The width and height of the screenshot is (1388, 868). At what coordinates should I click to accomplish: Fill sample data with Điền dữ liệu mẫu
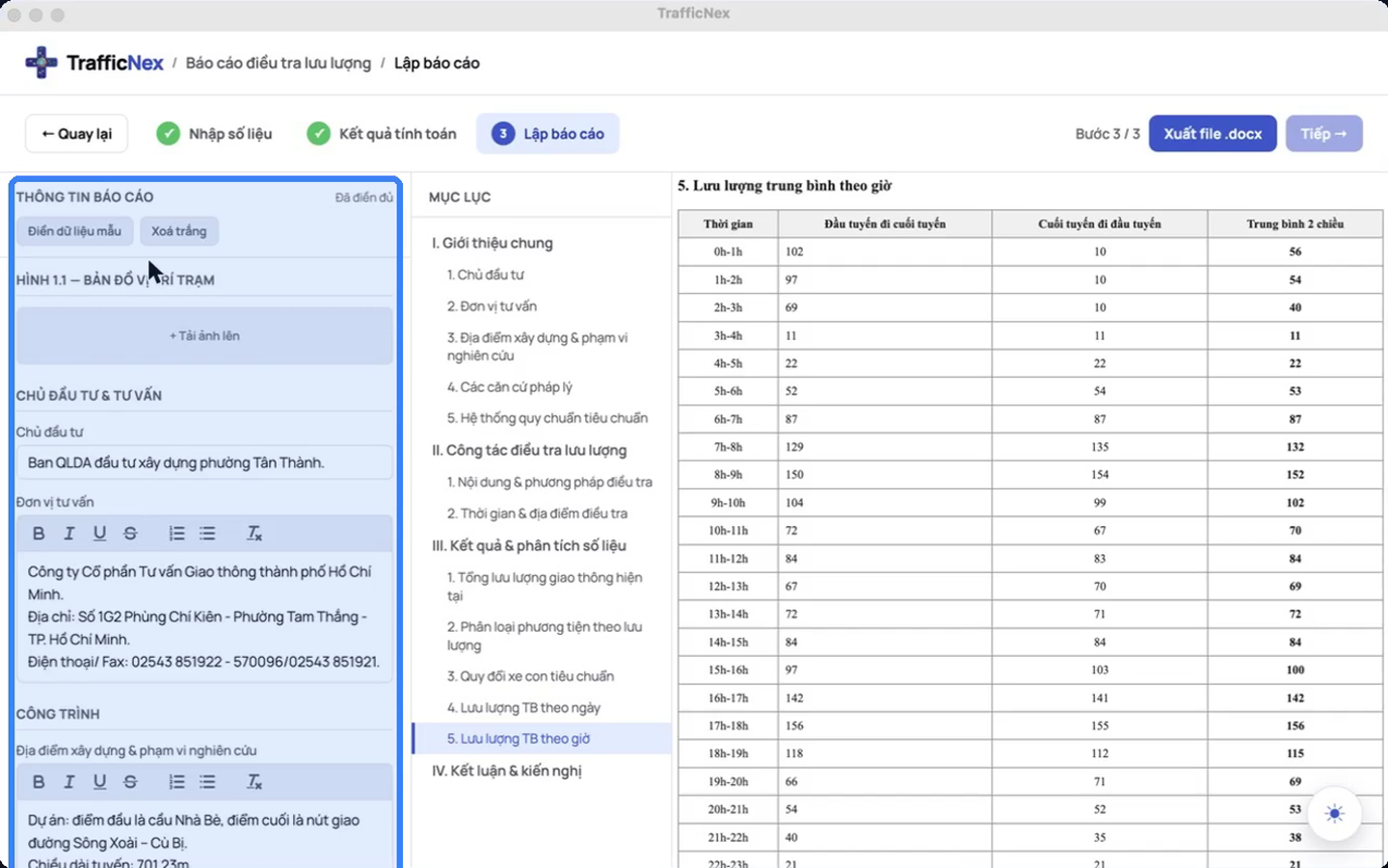[x=74, y=231]
